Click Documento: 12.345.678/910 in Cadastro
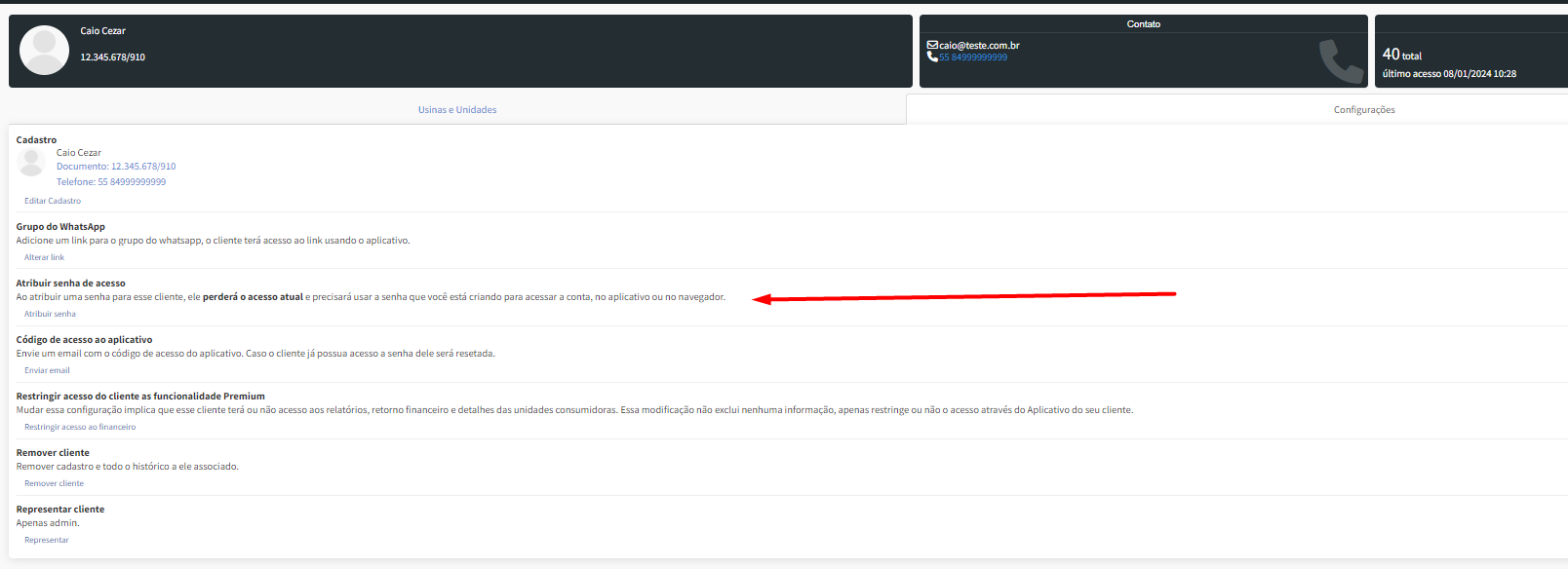 pyautogui.click(x=116, y=167)
